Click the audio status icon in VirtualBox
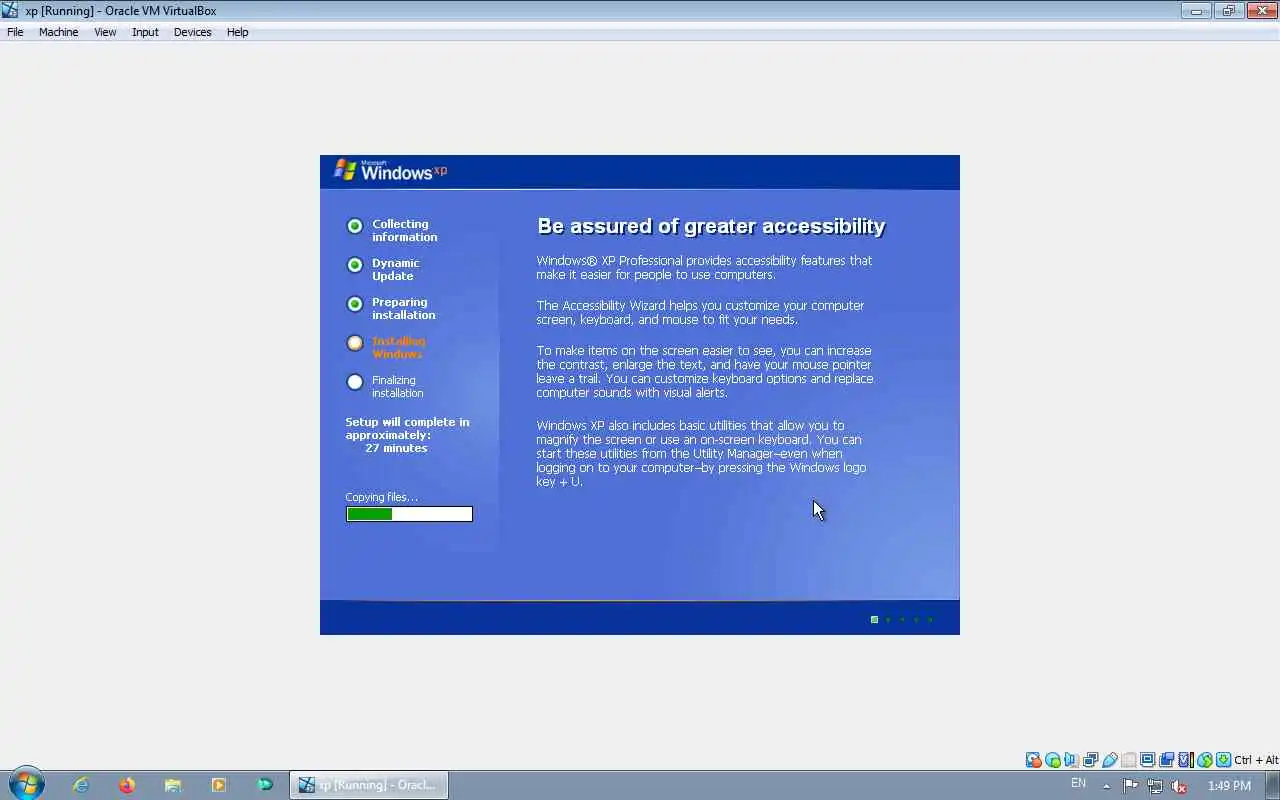 pyautogui.click(x=1071, y=760)
